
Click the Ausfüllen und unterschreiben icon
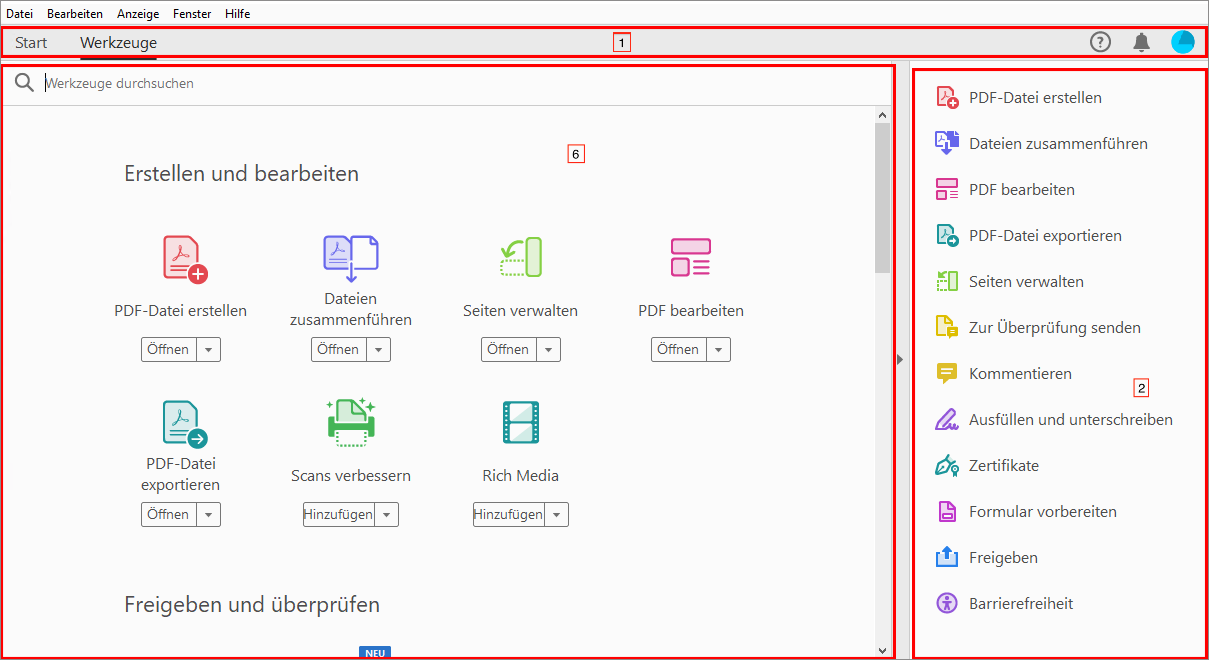coord(946,419)
